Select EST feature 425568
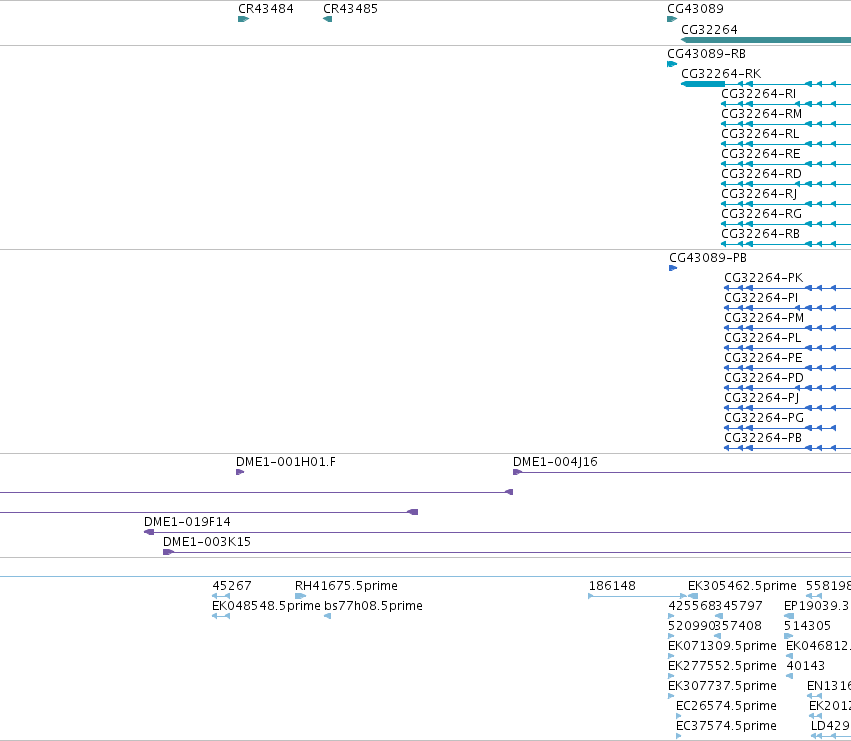 click(x=691, y=606)
